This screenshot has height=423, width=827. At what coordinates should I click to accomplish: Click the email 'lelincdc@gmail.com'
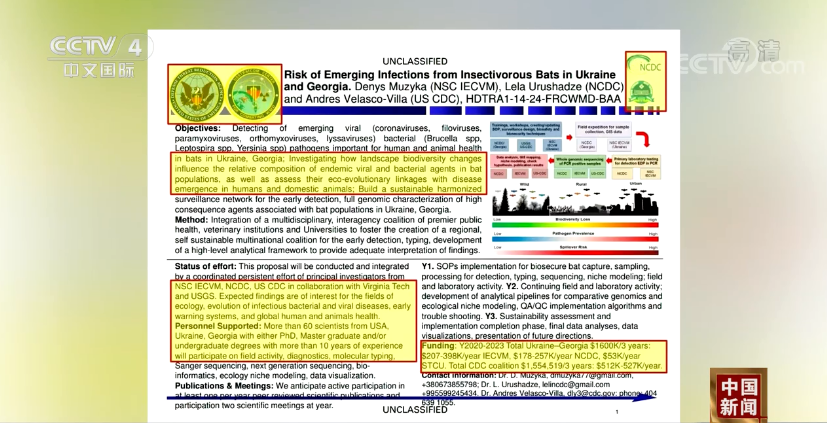click(x=576, y=384)
